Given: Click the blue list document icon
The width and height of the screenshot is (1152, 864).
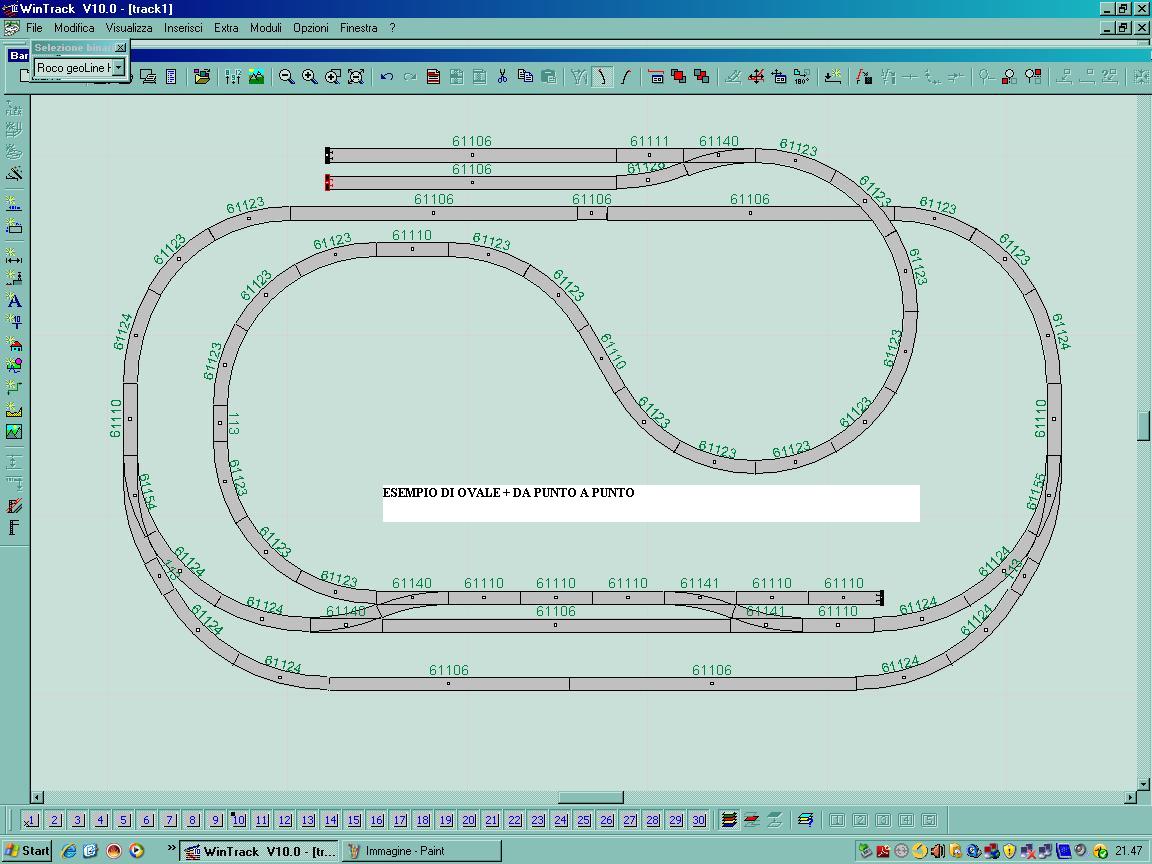Looking at the screenshot, I should [x=171, y=76].
